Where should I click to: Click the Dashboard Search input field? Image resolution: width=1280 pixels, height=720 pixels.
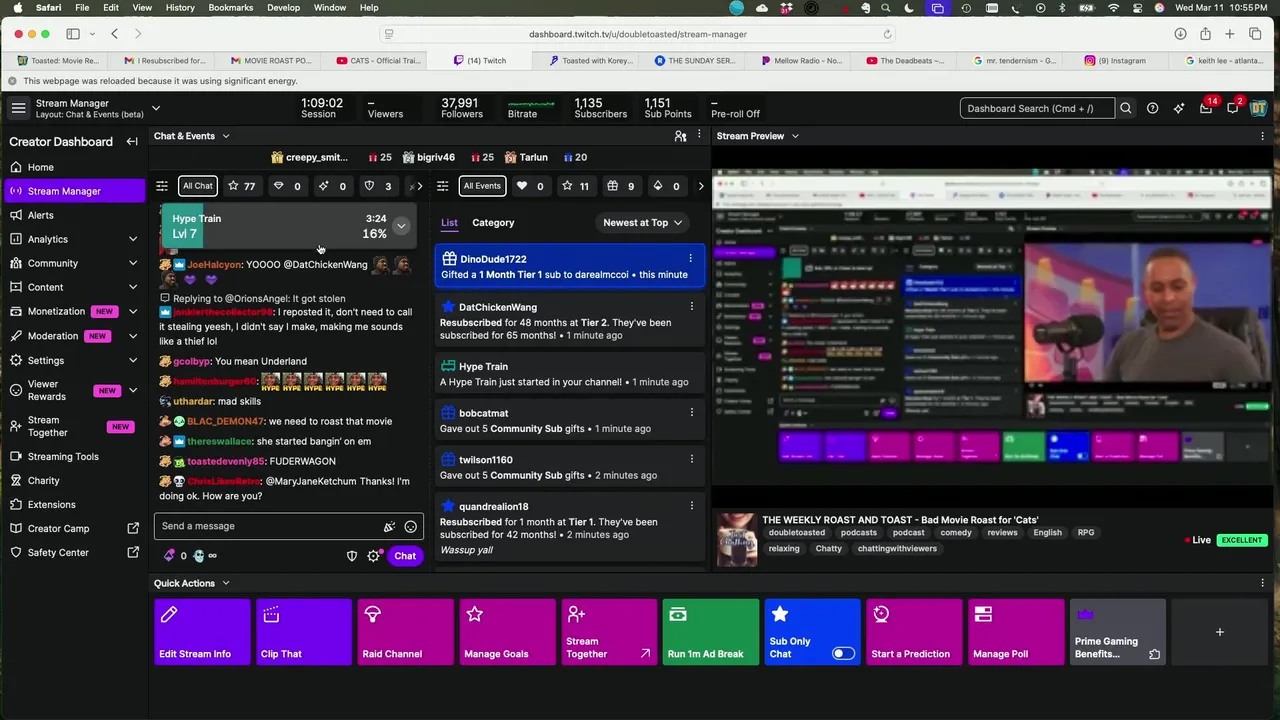[1037, 108]
